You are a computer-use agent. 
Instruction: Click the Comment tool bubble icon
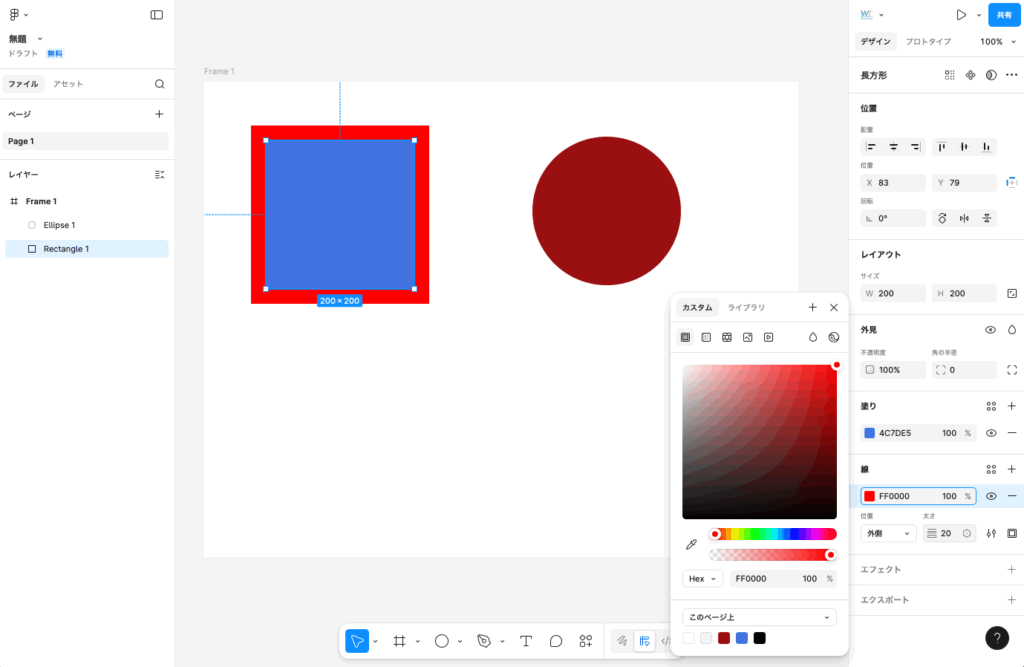click(556, 641)
